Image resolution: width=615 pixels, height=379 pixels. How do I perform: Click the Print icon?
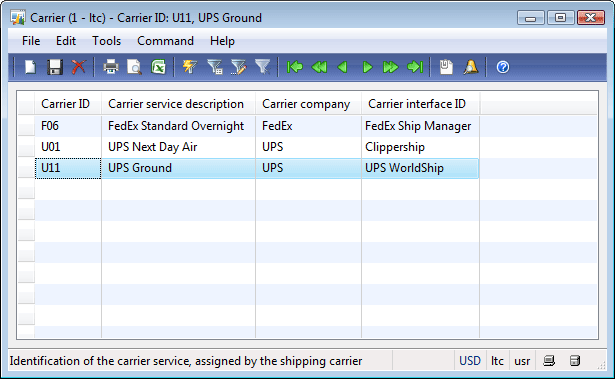point(111,67)
